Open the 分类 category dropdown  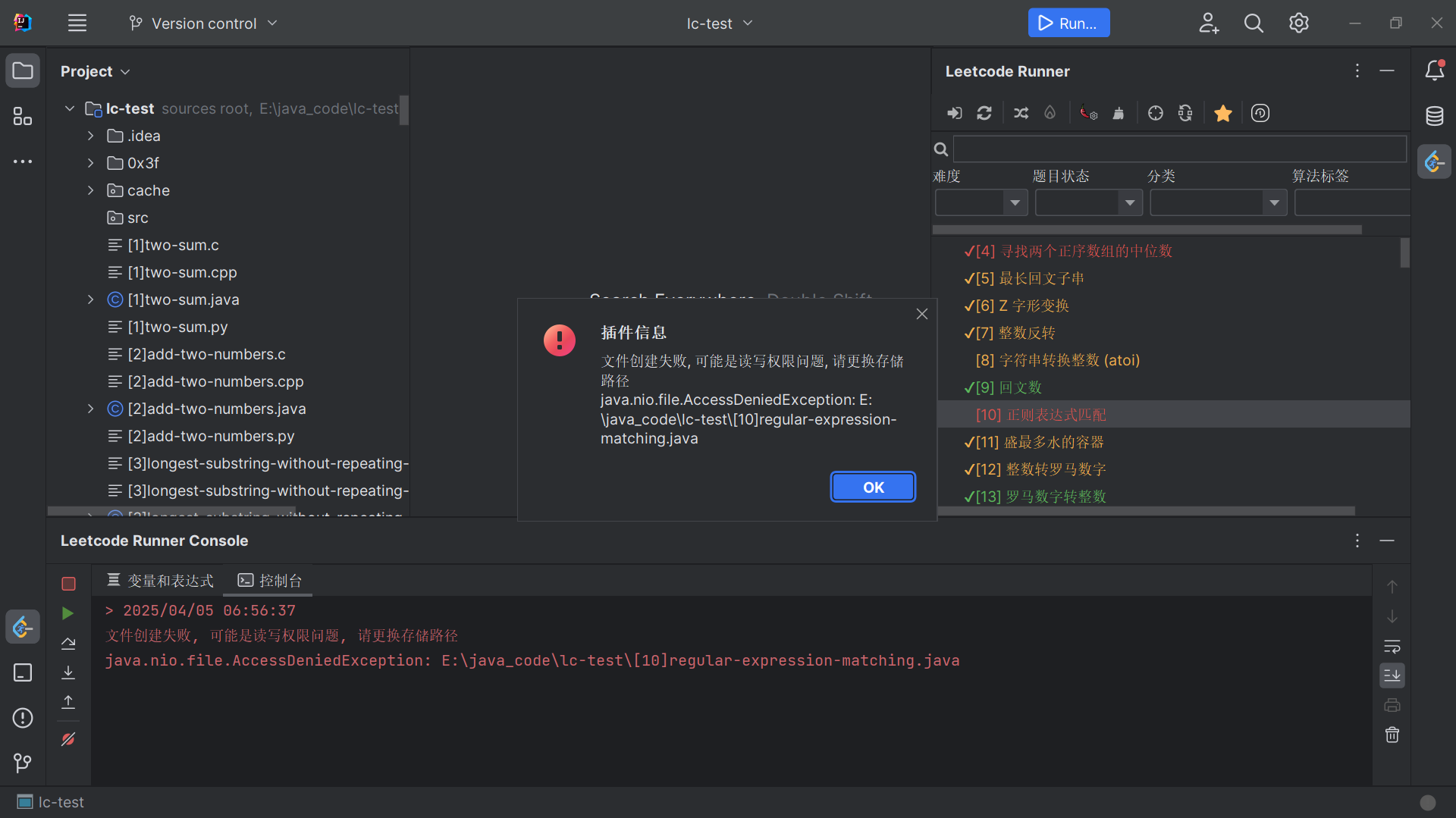point(1219,202)
